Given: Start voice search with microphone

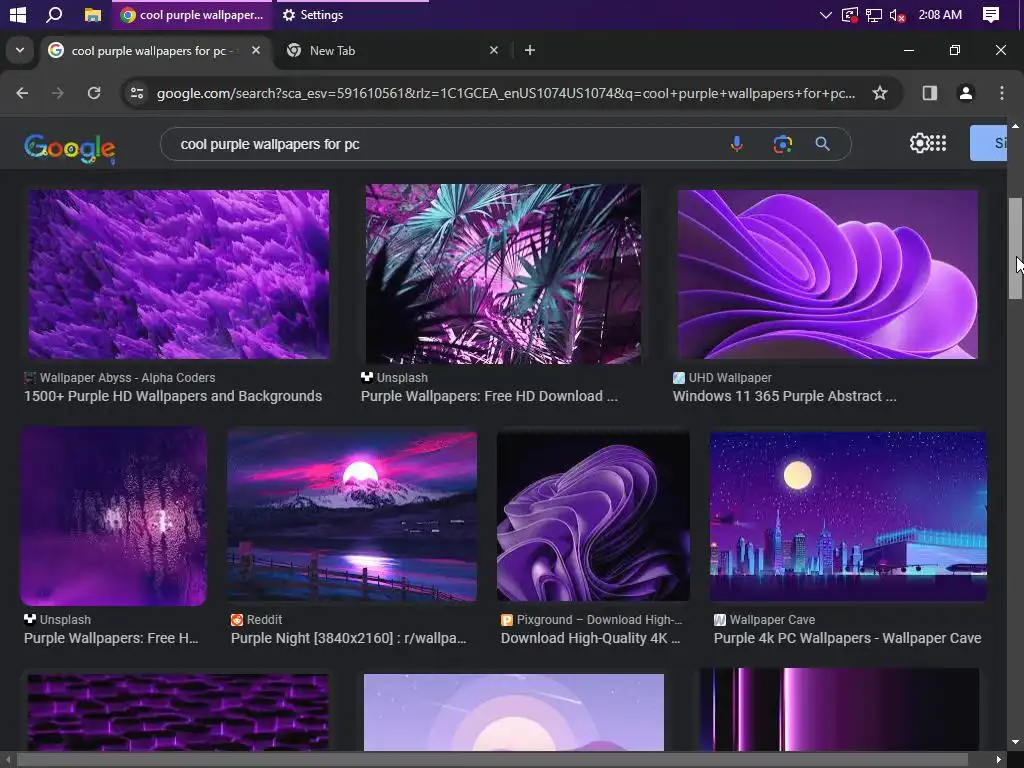Looking at the screenshot, I should [x=737, y=144].
